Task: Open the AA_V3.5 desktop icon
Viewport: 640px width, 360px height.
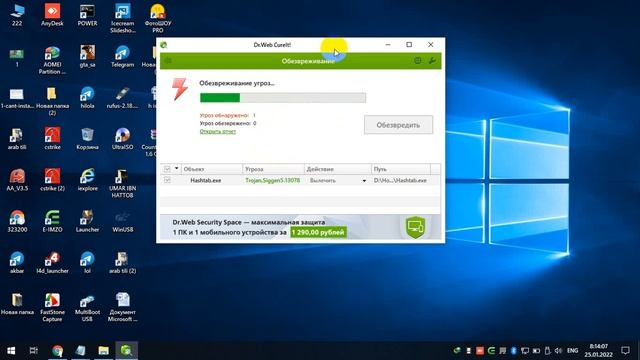Action: pyautogui.click(x=17, y=180)
